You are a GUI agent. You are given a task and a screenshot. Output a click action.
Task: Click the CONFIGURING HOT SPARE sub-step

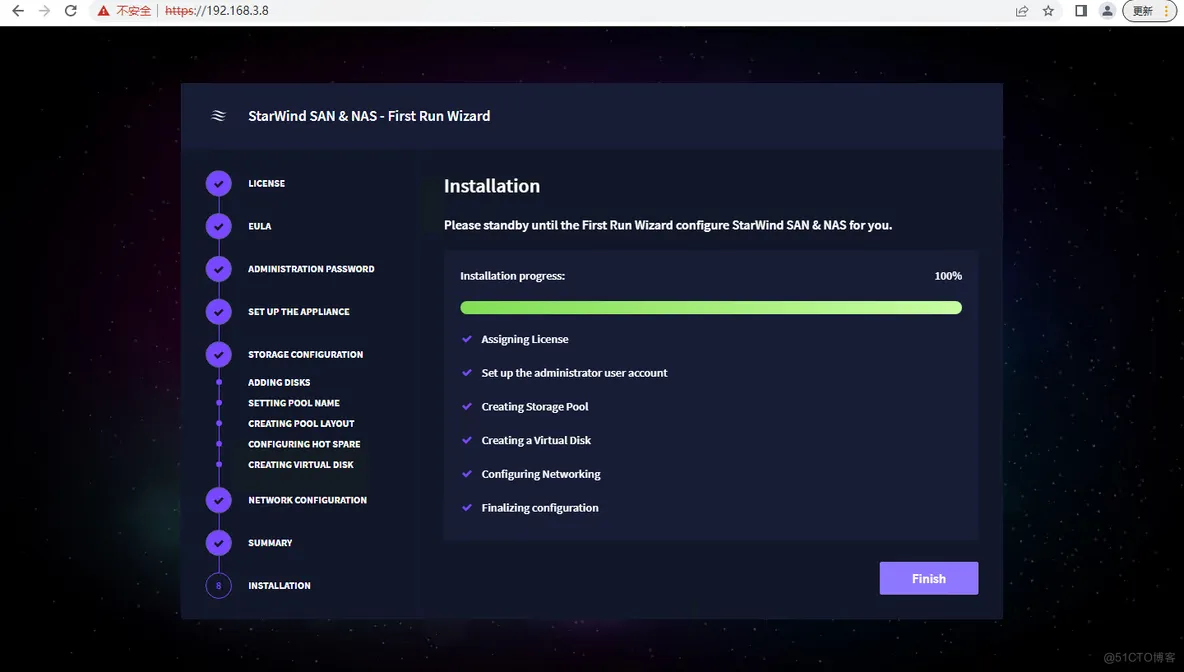coord(304,444)
